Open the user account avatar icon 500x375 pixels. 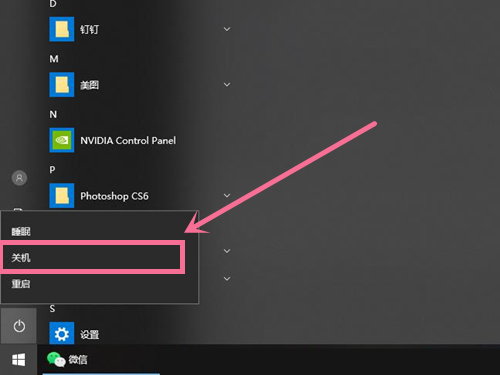[19, 178]
